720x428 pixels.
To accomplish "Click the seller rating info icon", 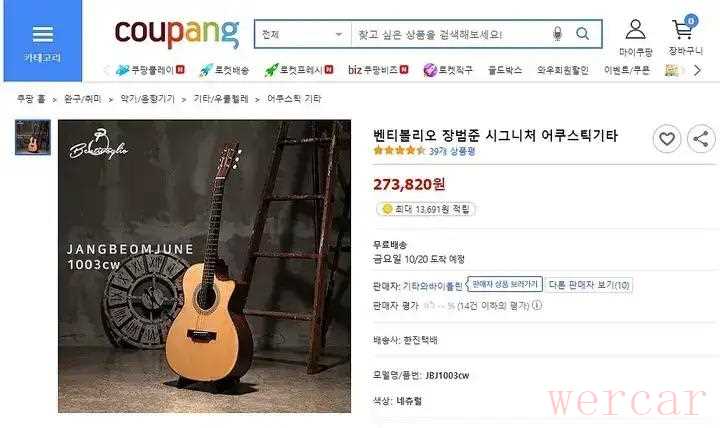I will pyautogui.click(x=537, y=305).
